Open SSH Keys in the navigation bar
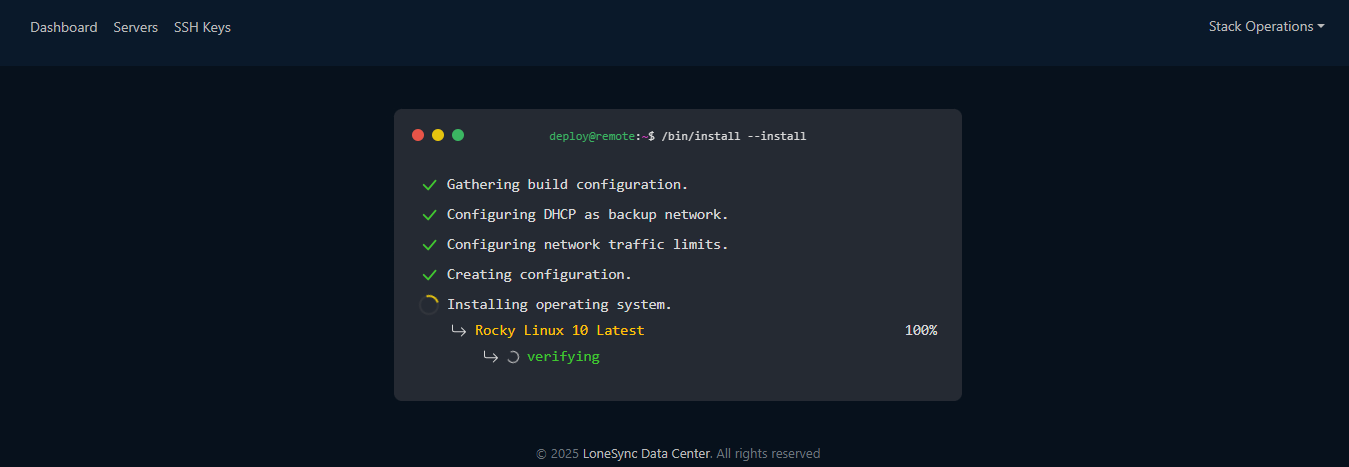The width and height of the screenshot is (1349, 467). (202, 27)
